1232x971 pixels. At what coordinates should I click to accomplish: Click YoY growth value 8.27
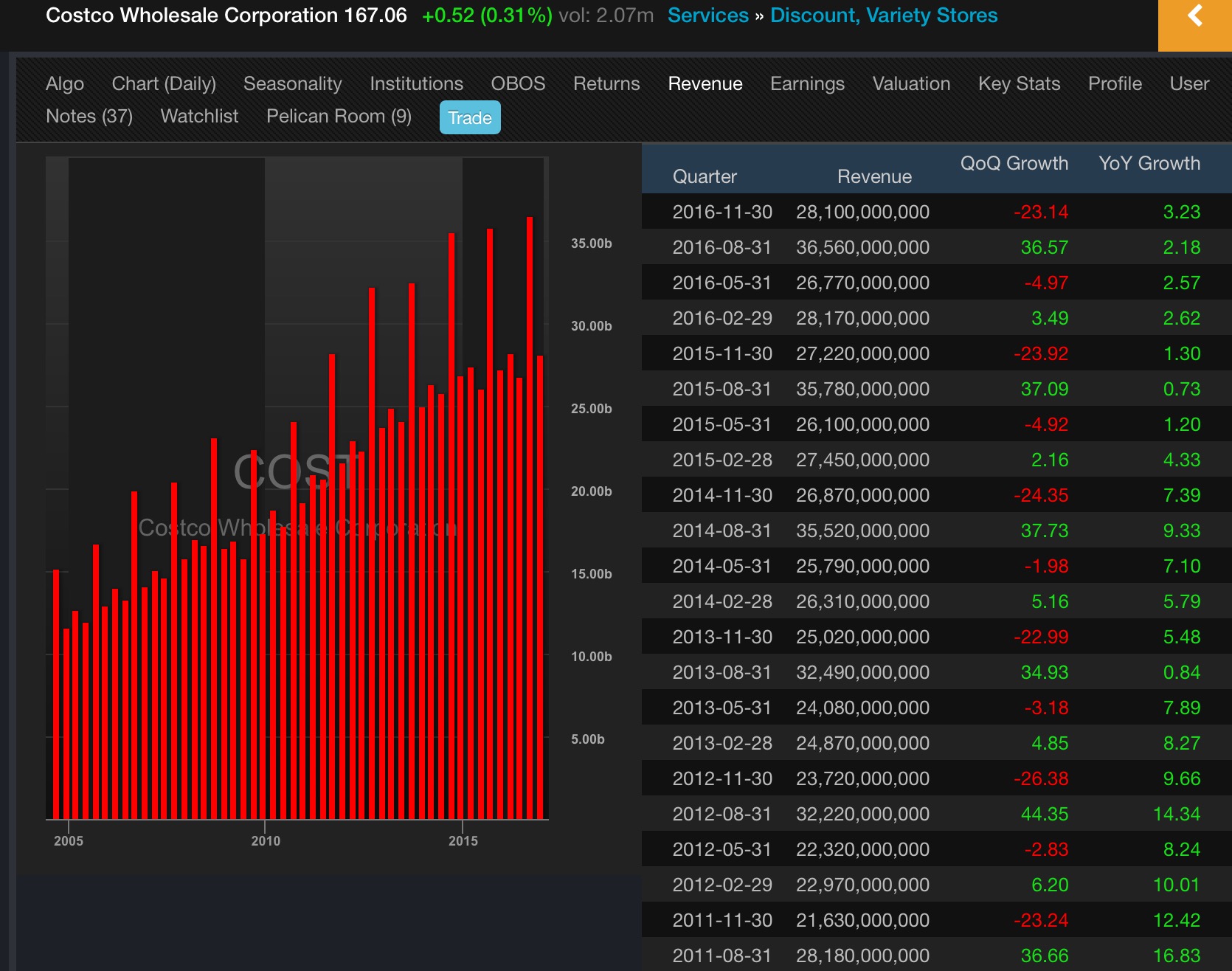coord(1181,744)
